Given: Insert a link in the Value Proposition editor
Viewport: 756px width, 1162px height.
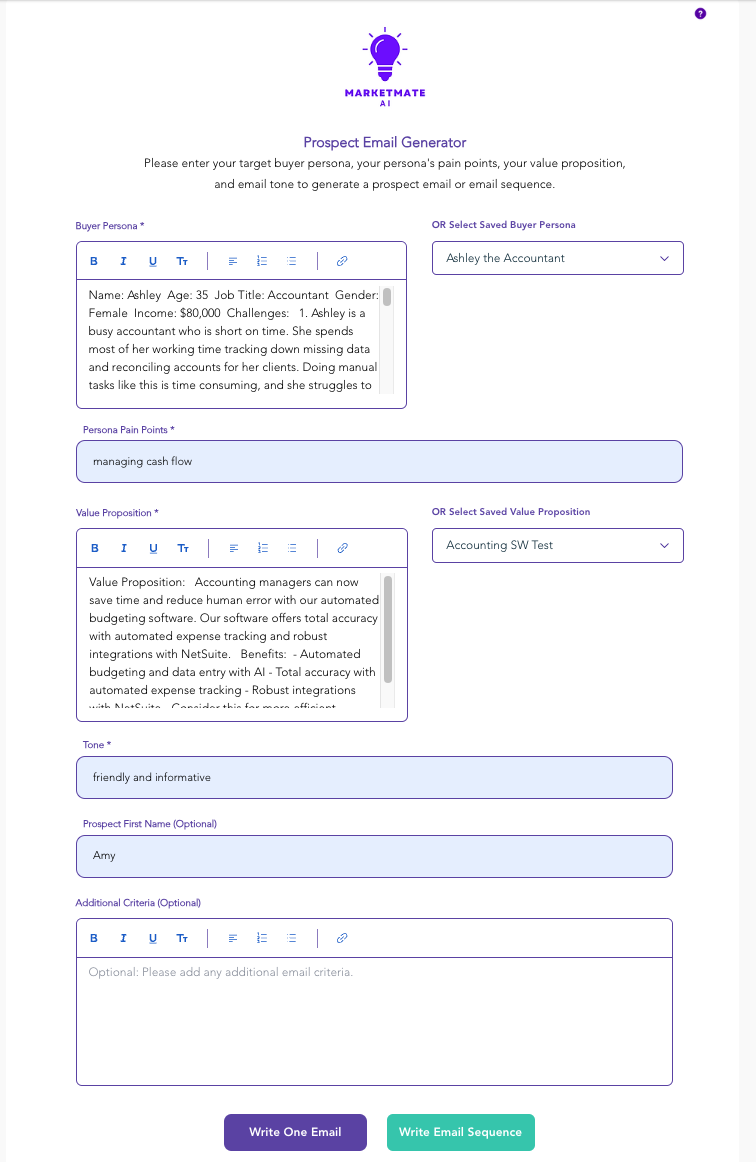Looking at the screenshot, I should coord(342,548).
